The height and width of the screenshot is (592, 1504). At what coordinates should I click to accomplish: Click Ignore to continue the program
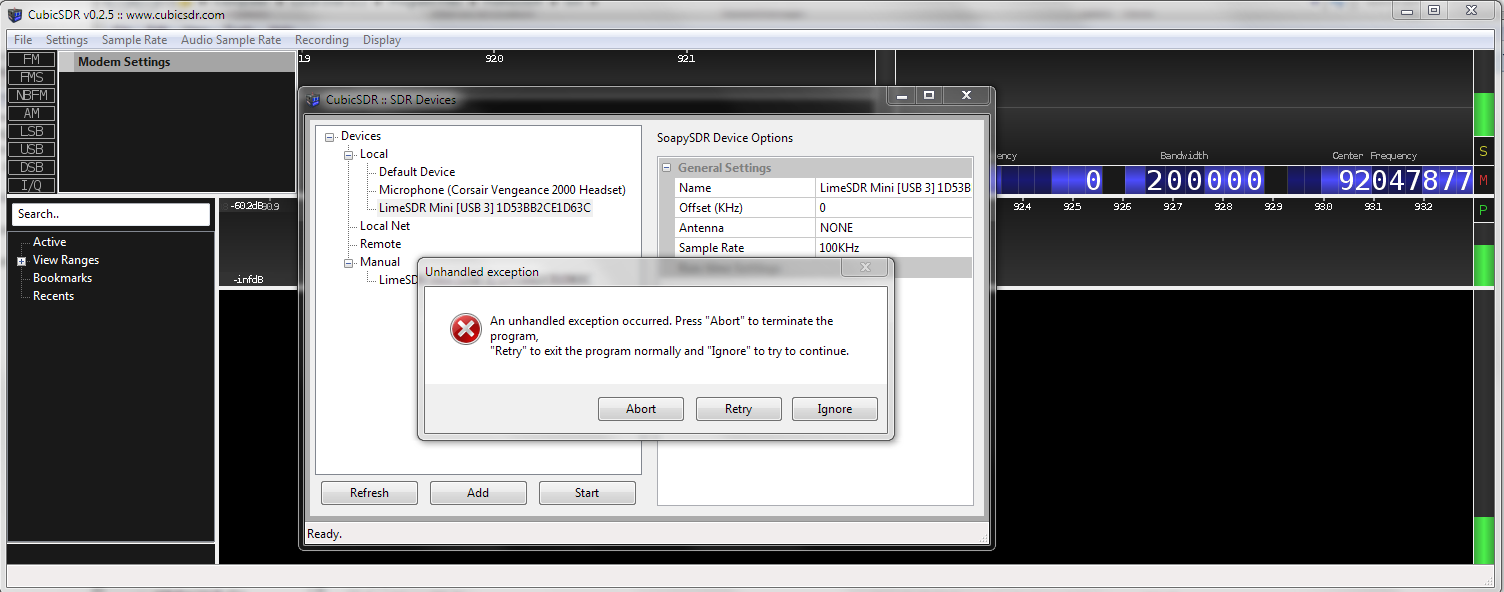835,409
